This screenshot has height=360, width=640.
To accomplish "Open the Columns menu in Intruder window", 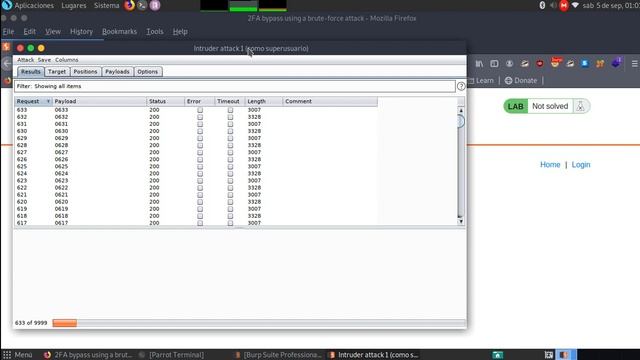I will (67, 60).
